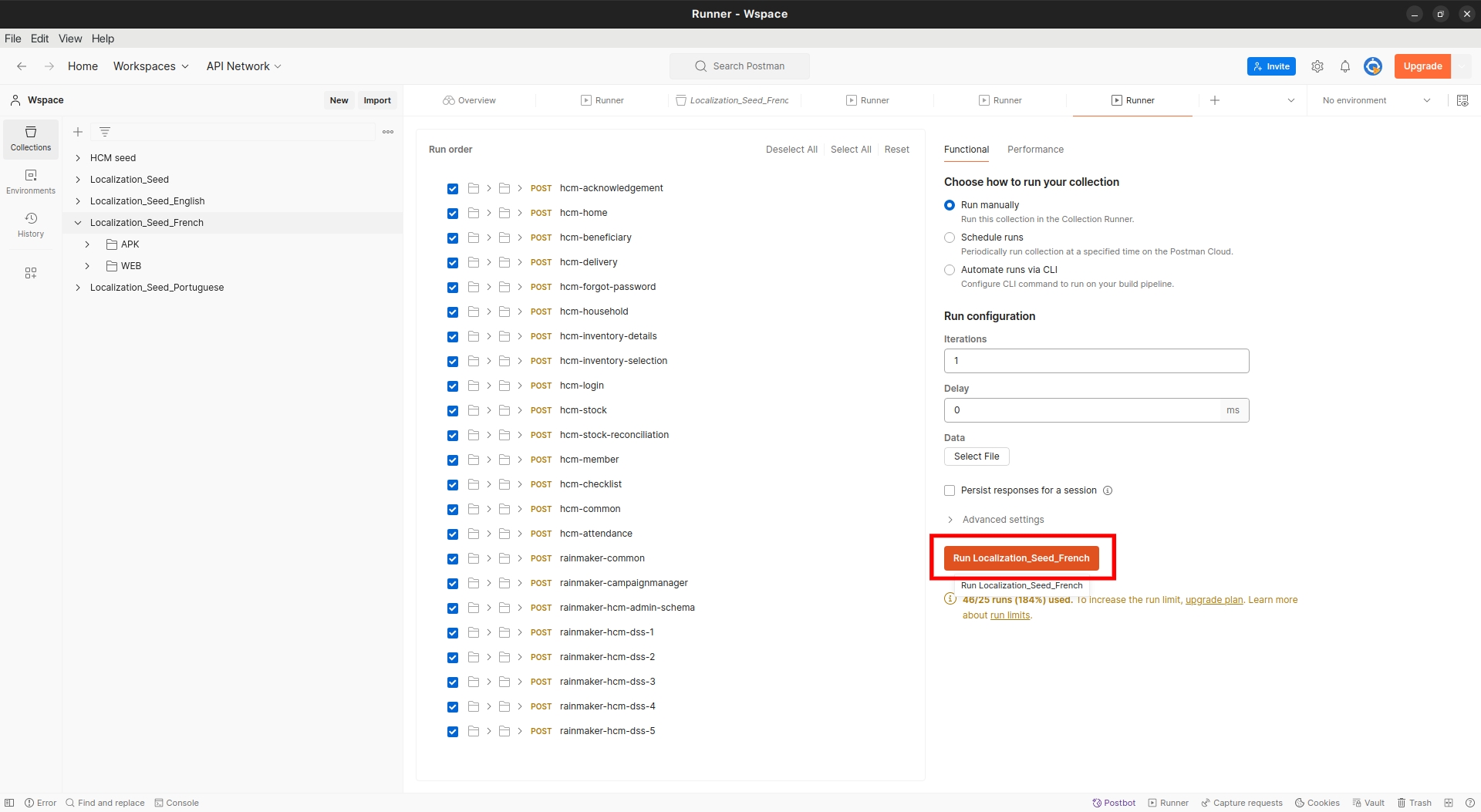The width and height of the screenshot is (1481, 812).
Task: Click the Cookies icon in the status bar
Action: pos(1317,803)
